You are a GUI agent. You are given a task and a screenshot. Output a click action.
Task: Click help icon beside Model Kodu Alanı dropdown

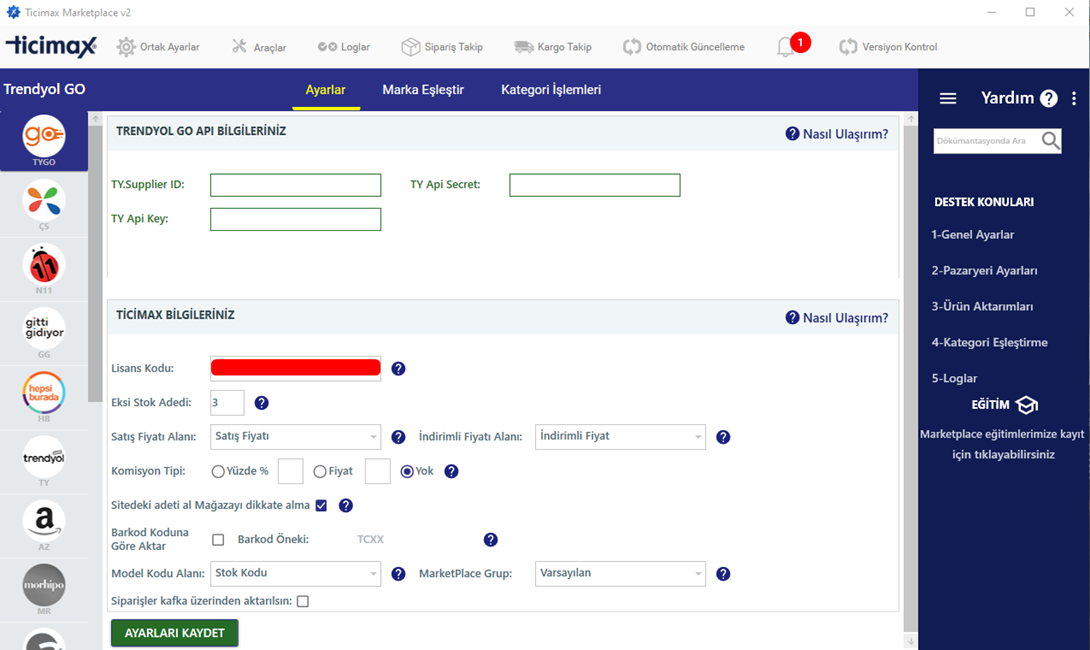point(398,574)
